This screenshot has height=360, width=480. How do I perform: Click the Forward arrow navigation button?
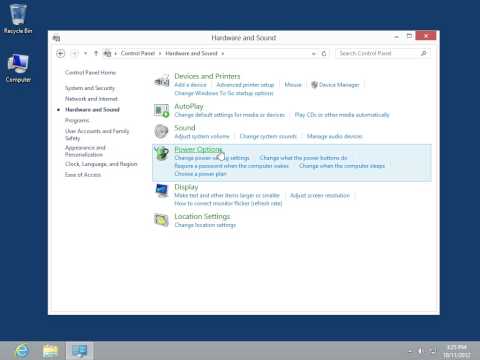75,53
